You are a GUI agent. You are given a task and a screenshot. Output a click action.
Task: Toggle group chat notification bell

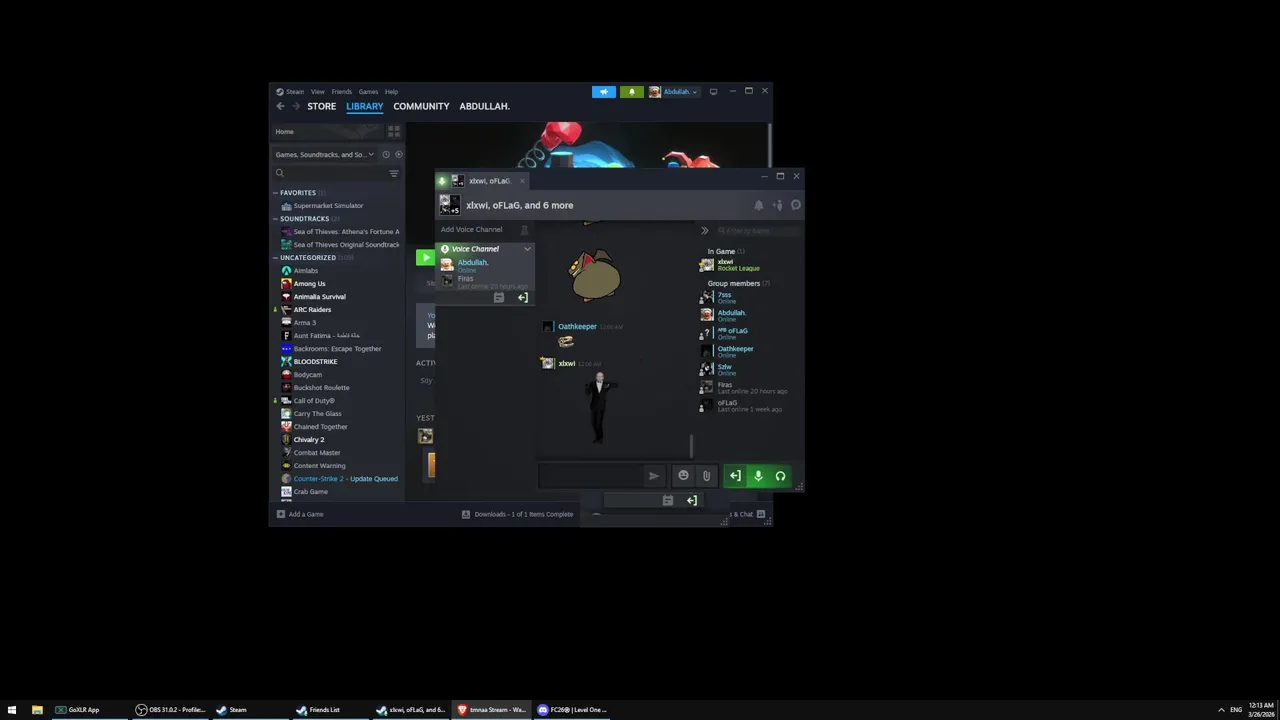pos(758,205)
